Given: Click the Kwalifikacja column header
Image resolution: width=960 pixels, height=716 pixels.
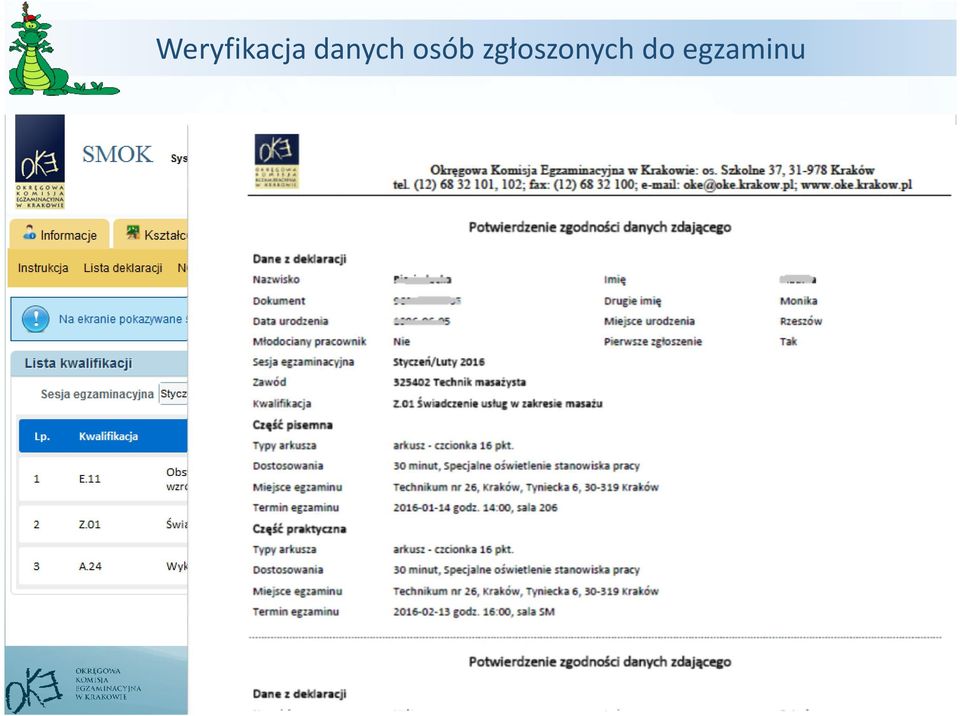Looking at the screenshot, I should (x=108, y=436).
